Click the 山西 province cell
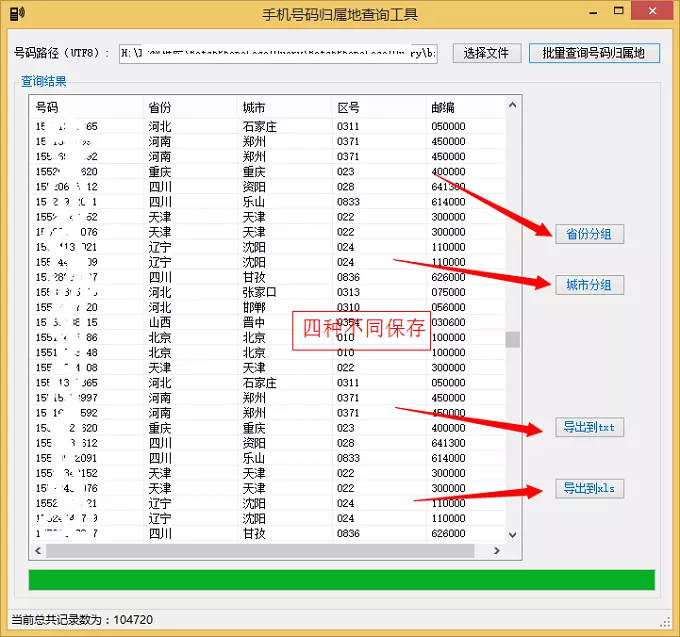The width and height of the screenshot is (680, 637). (x=160, y=323)
